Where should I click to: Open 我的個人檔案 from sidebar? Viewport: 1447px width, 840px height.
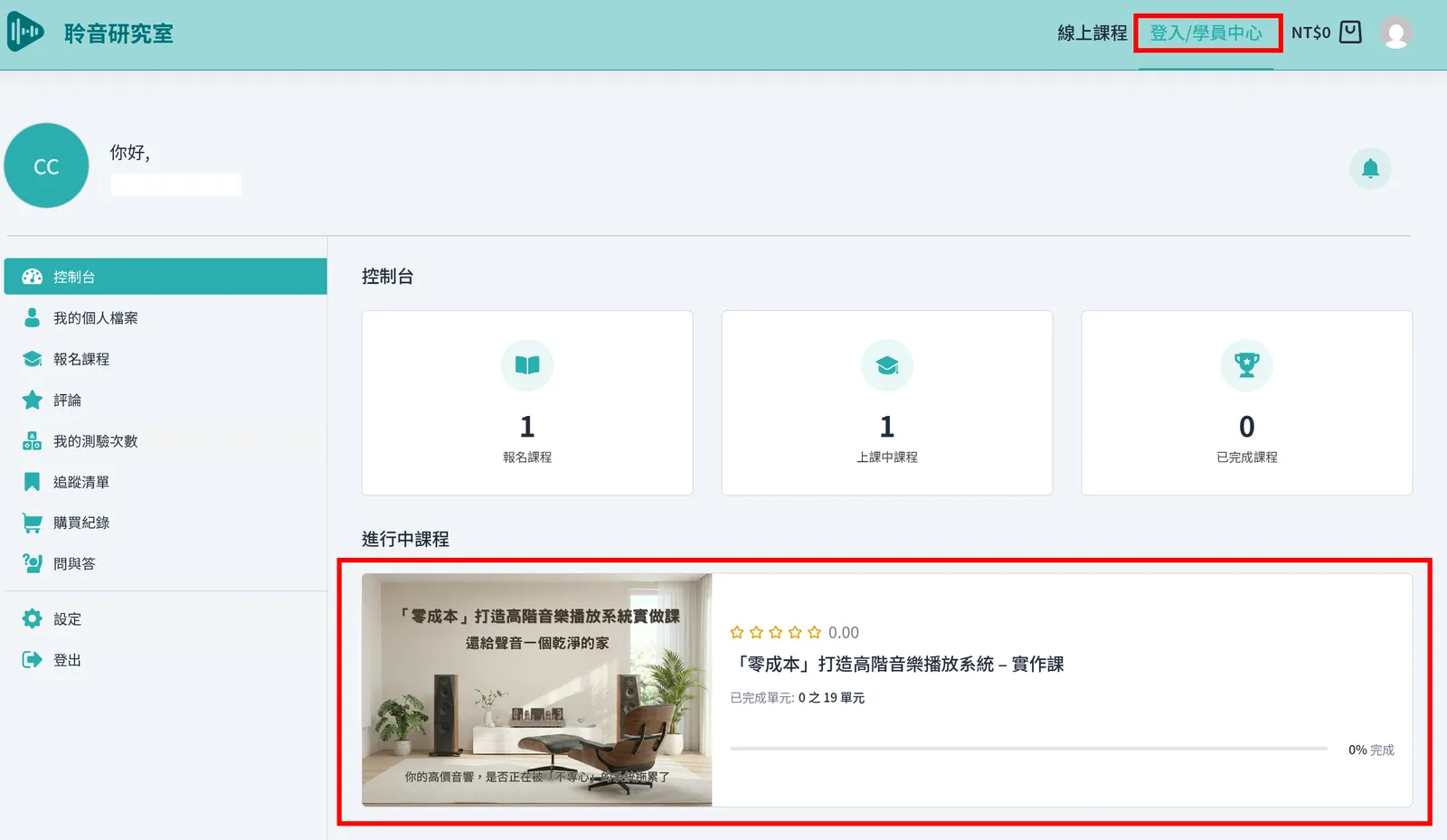[x=95, y=318]
